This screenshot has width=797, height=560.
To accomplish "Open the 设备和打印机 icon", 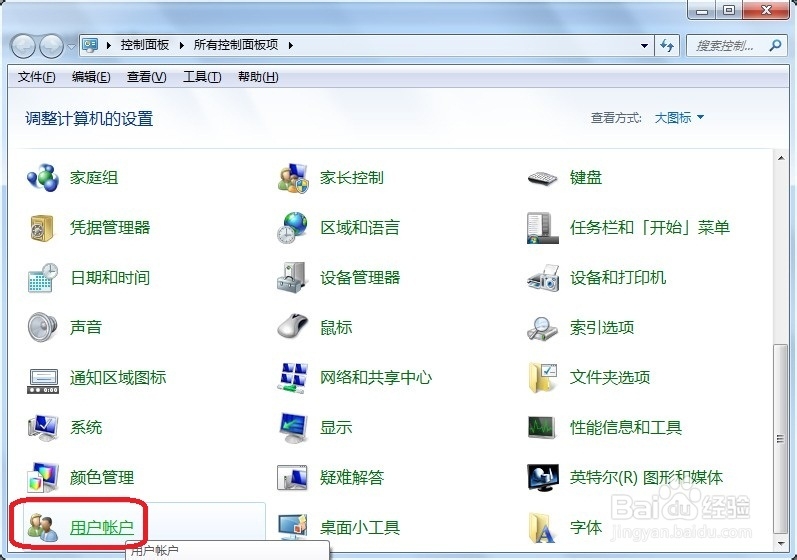I will pyautogui.click(x=543, y=278).
